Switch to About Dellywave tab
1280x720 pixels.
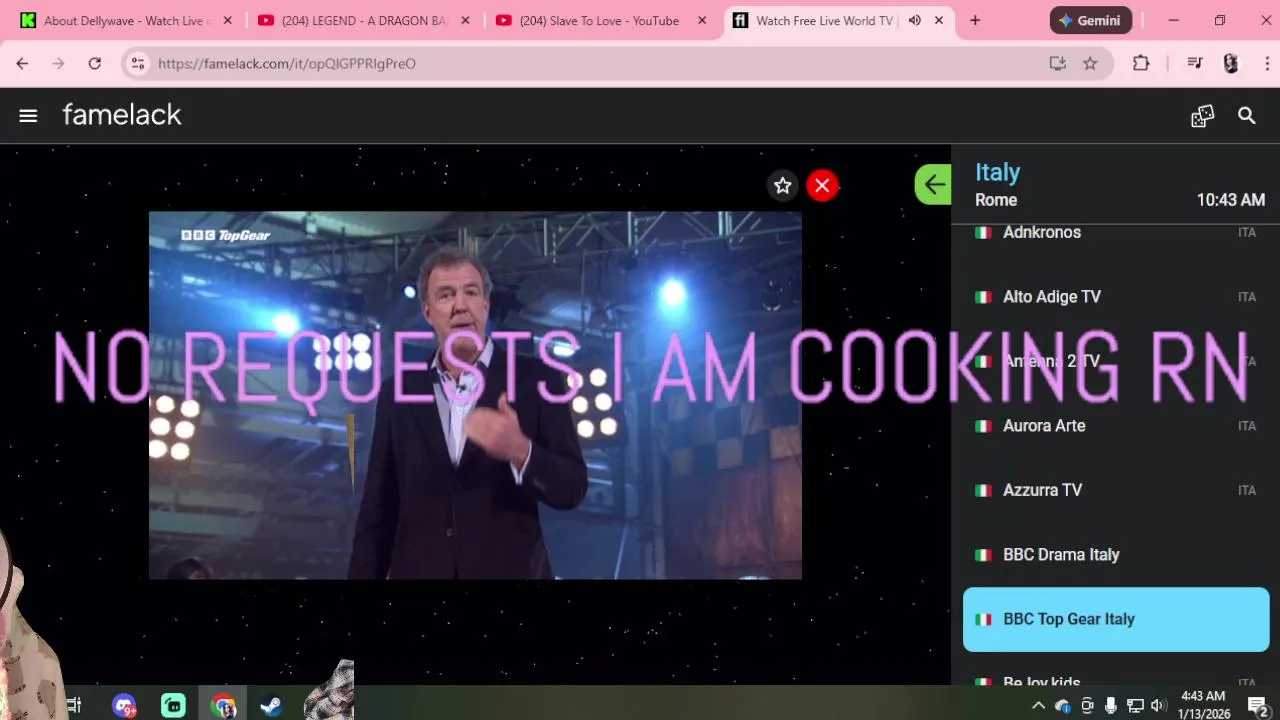[x=126, y=20]
